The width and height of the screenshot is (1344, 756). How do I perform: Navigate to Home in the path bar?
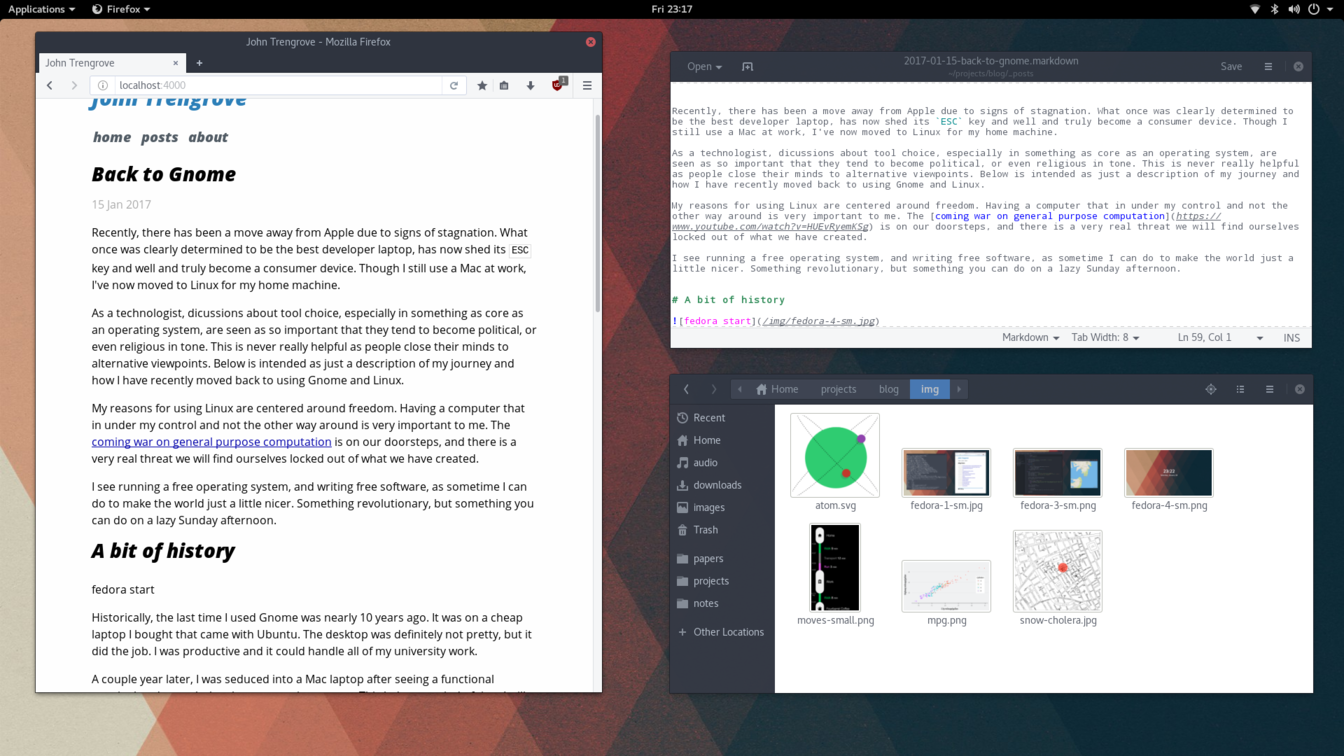coord(778,389)
